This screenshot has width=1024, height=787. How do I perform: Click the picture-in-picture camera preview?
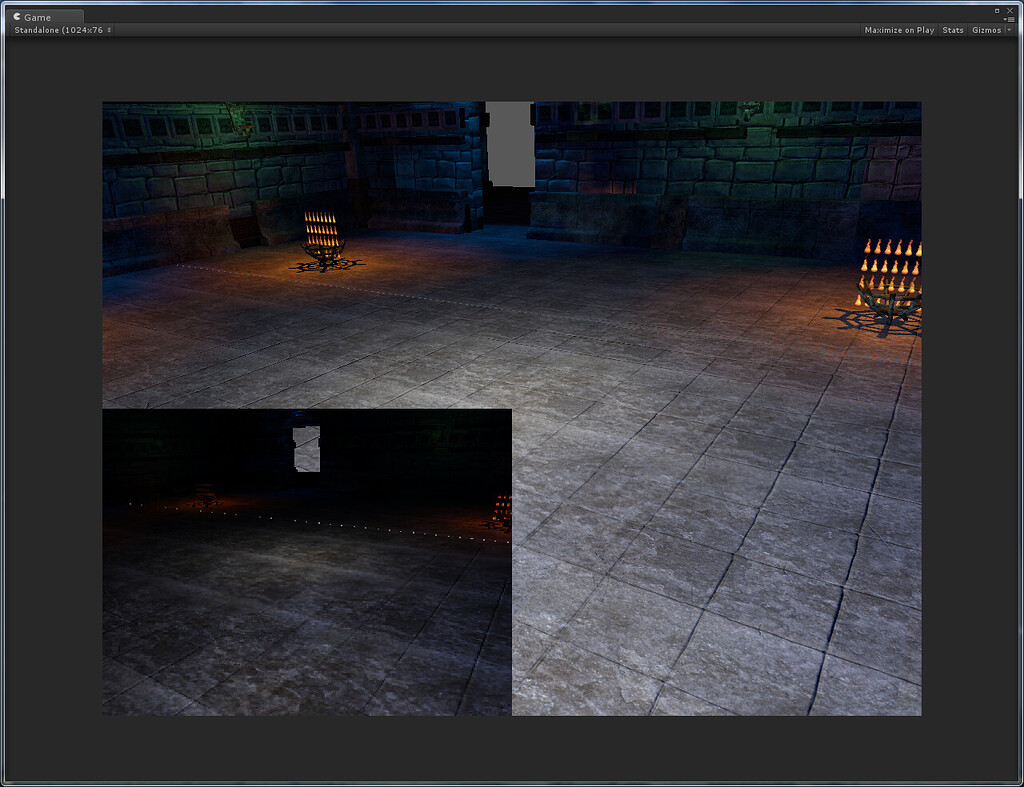click(x=306, y=561)
